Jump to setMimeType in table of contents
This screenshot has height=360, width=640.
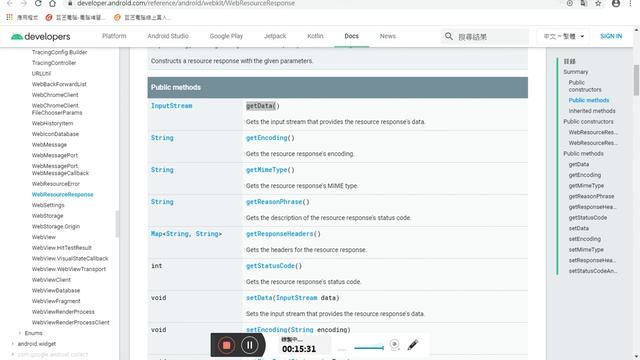point(586,249)
